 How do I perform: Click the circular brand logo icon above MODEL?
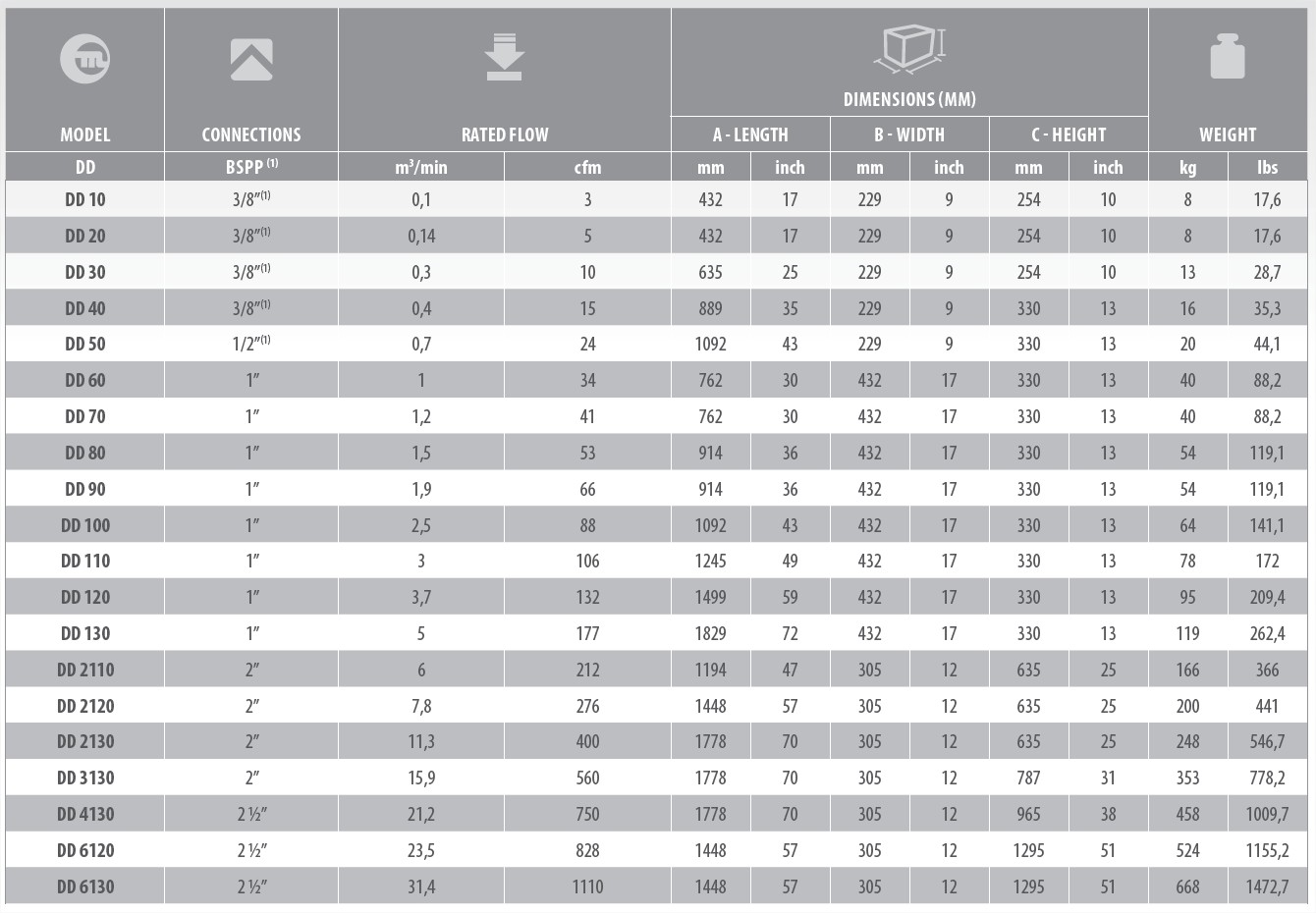click(84, 58)
